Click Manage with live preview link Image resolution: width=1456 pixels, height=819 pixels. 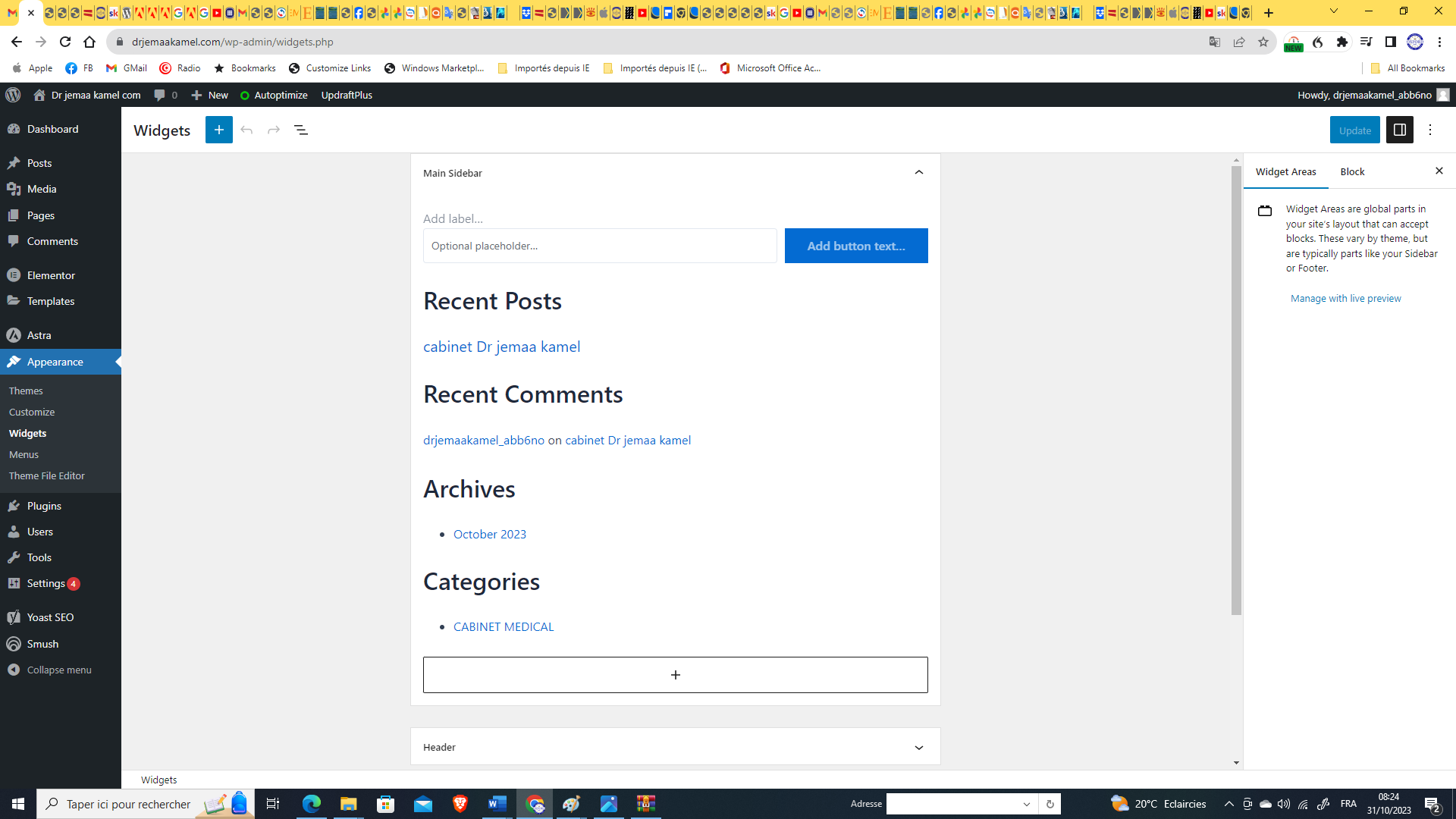(x=1345, y=299)
